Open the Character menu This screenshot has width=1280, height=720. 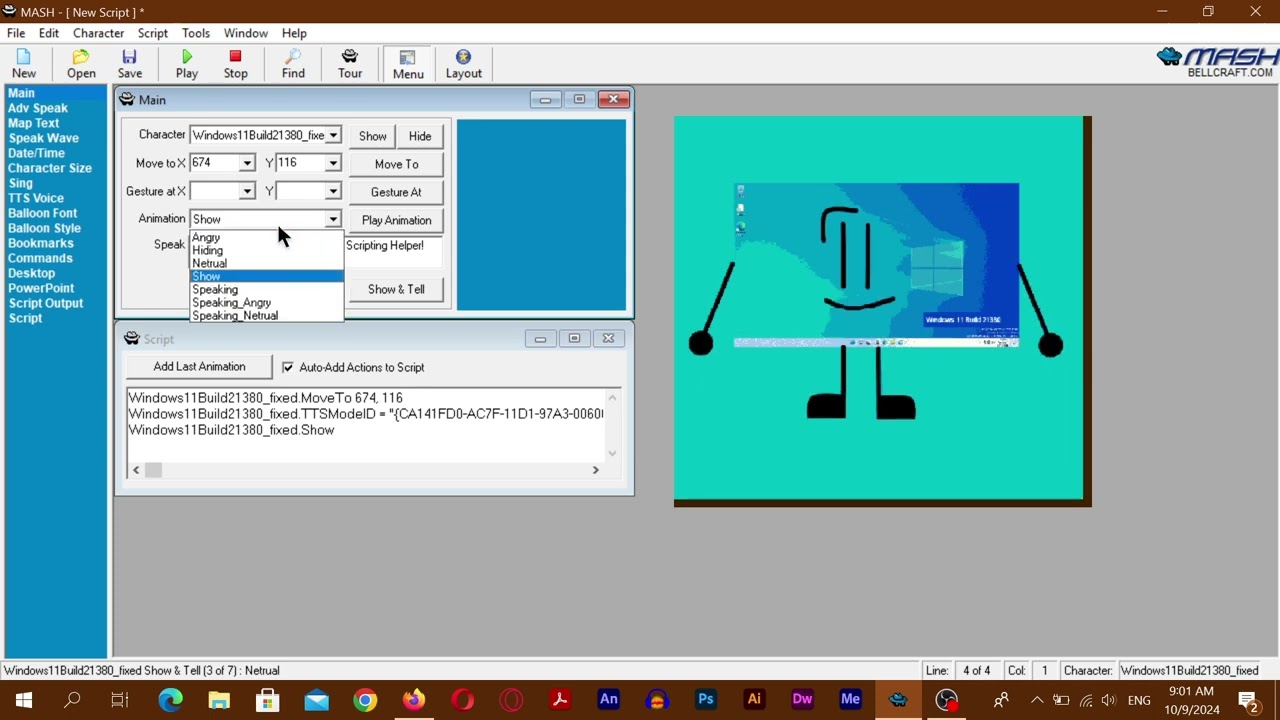(98, 33)
